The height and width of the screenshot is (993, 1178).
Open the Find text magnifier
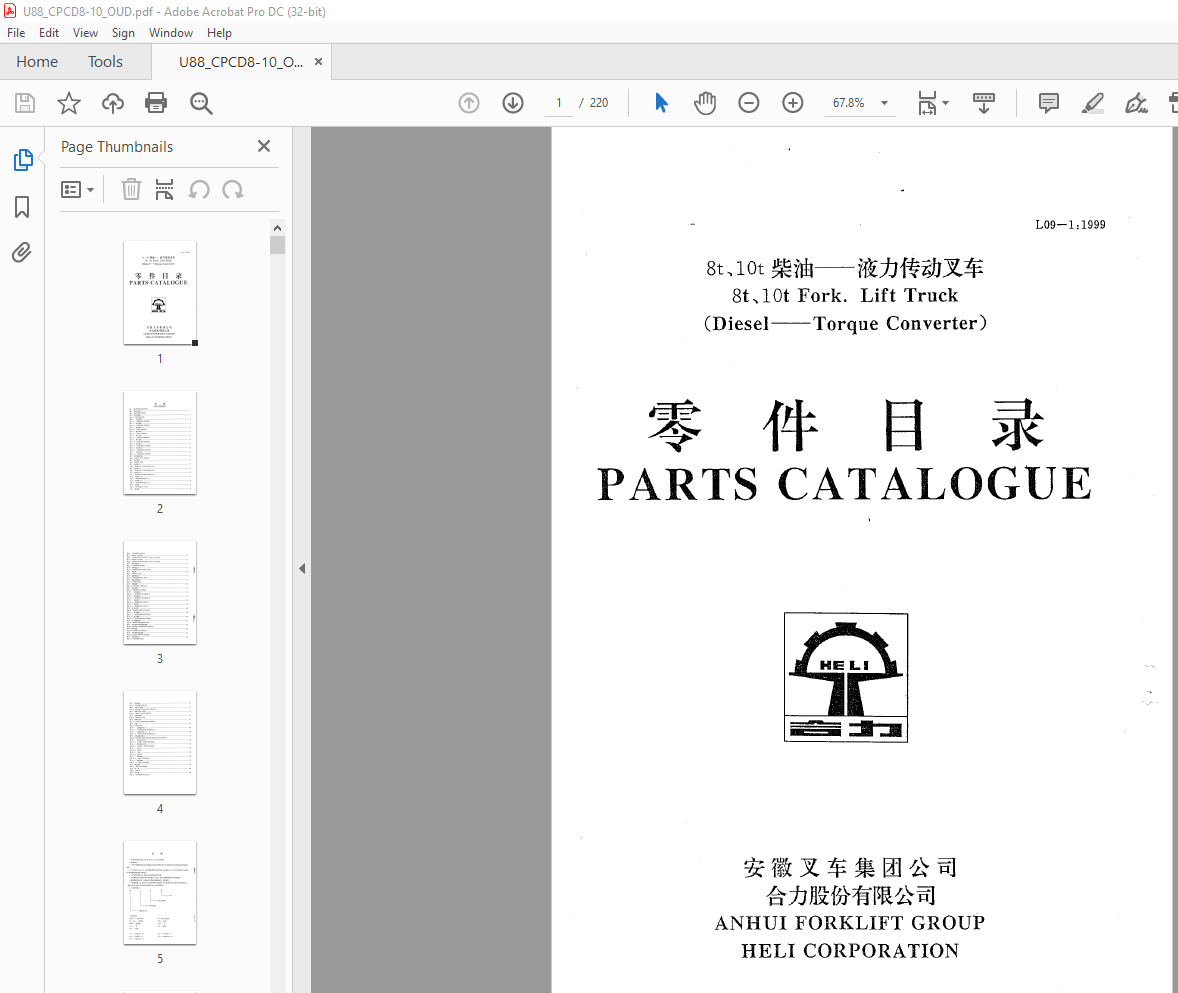pos(201,103)
